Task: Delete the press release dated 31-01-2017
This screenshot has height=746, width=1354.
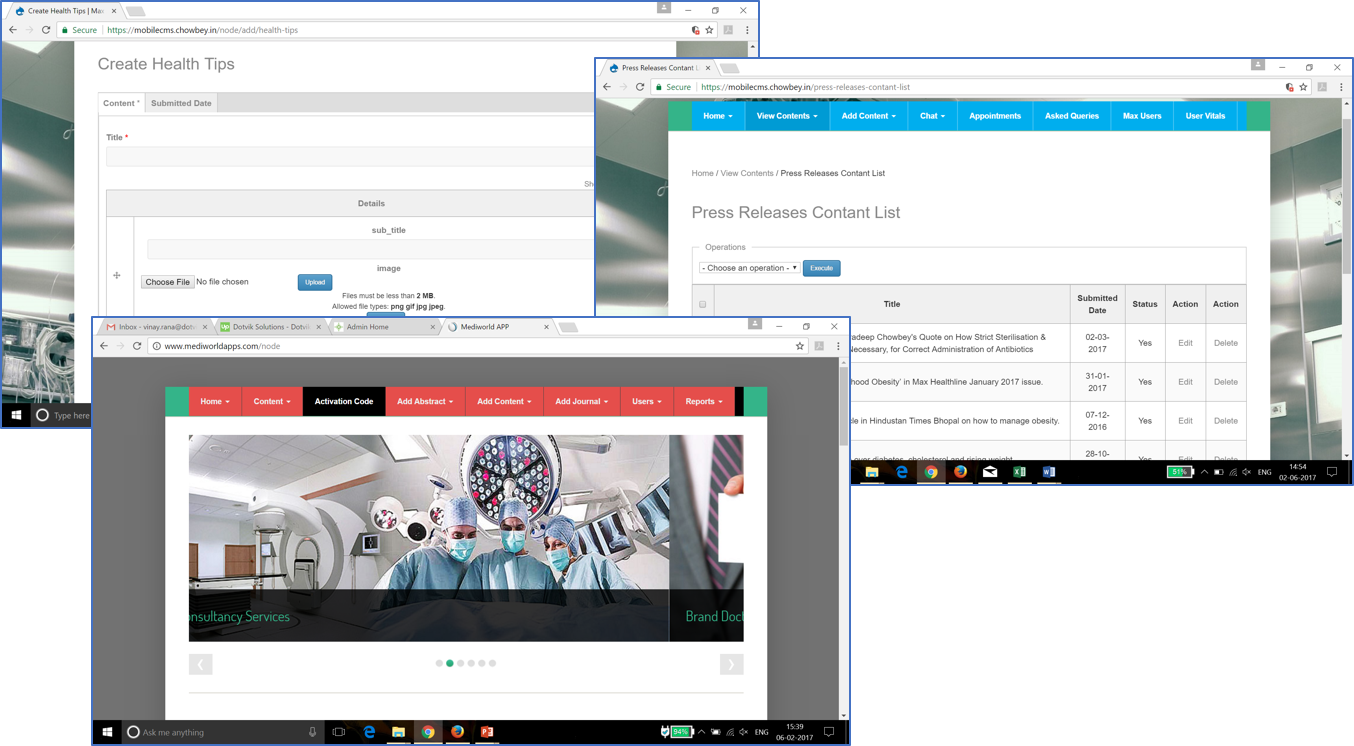Action: tap(1225, 382)
